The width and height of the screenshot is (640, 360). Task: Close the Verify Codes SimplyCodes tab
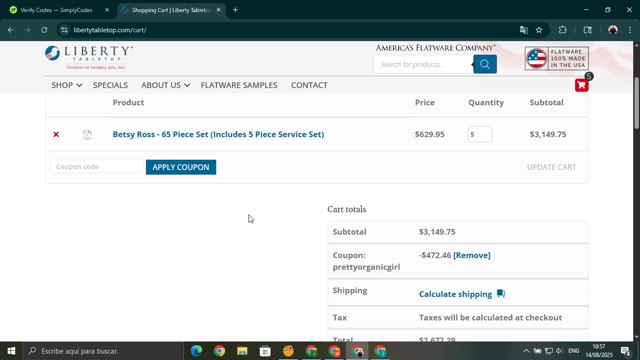(107, 10)
